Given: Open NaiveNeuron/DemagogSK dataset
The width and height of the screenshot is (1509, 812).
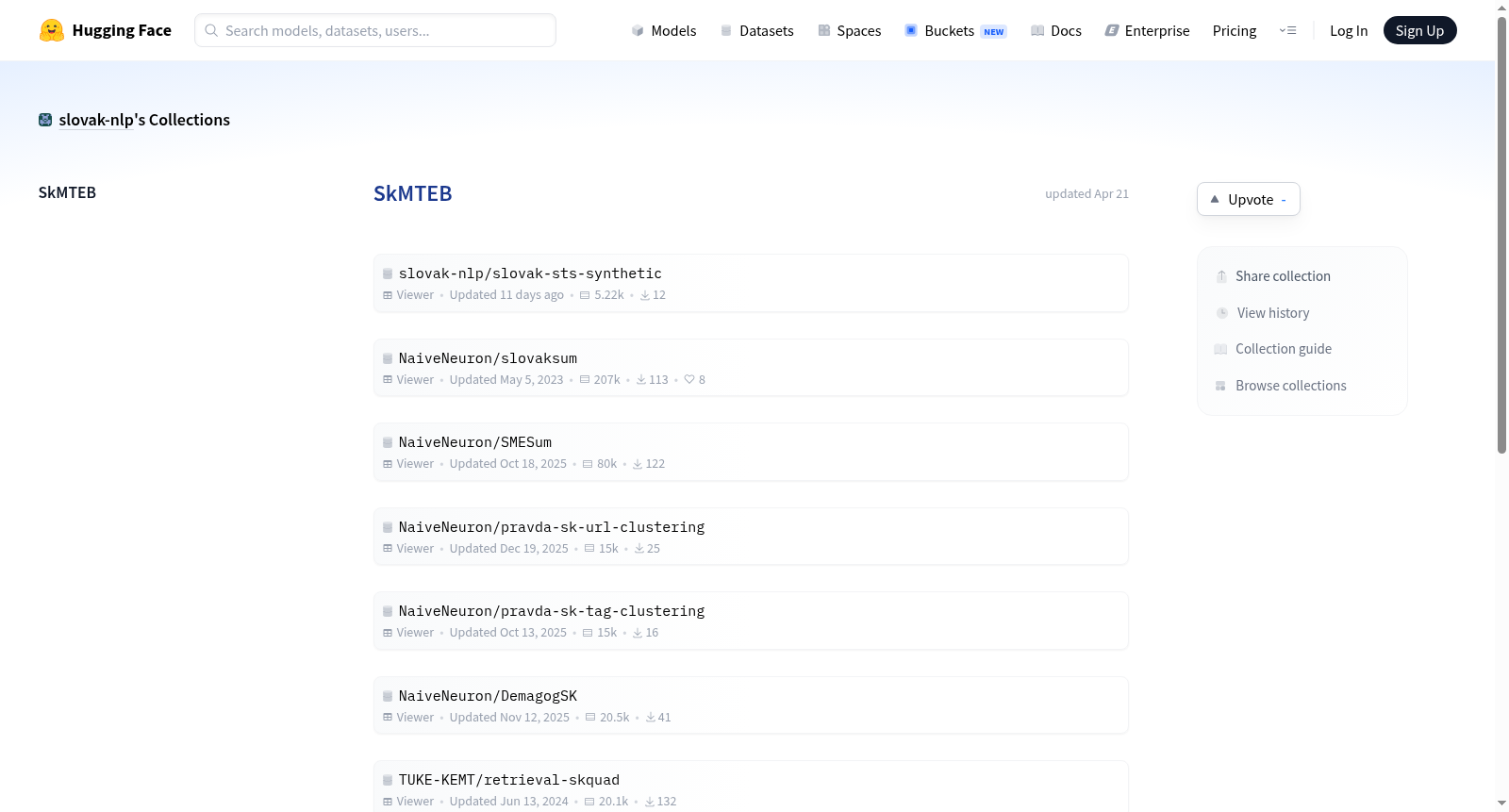Looking at the screenshot, I should pos(488,696).
